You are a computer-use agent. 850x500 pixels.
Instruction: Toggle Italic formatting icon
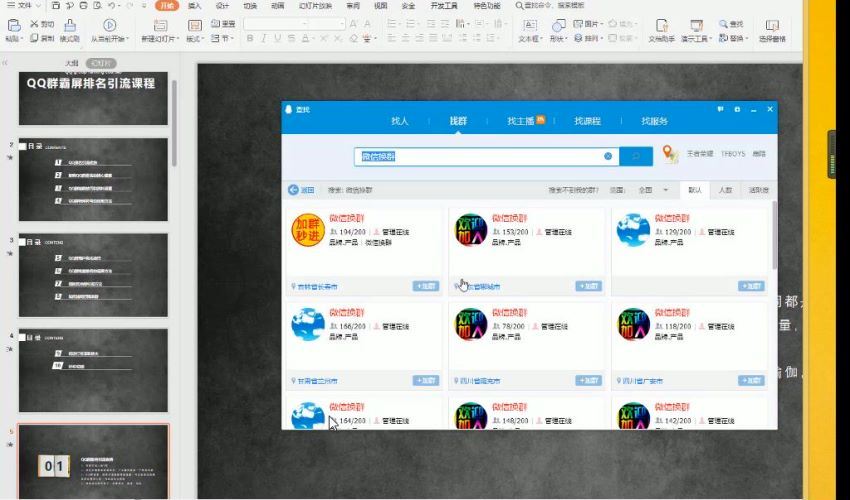264,39
